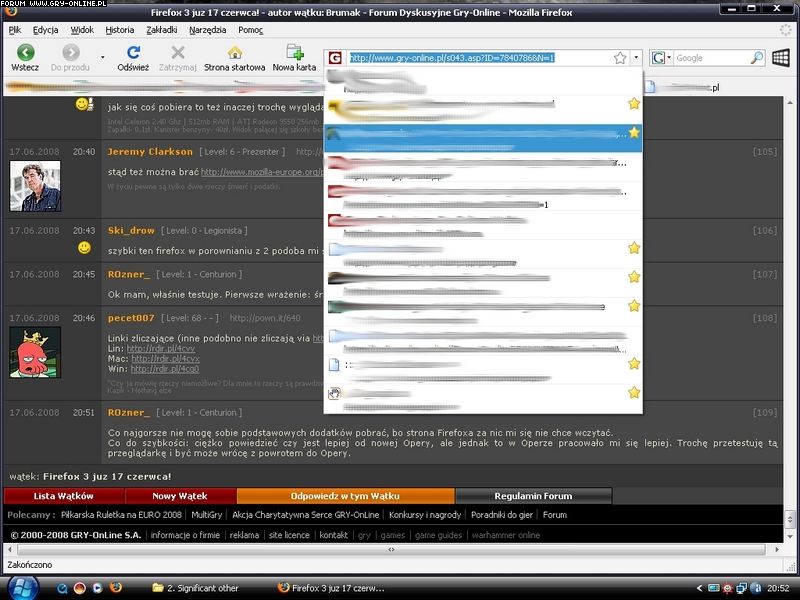Expand the address bar history dropdown arrow
Viewport: 800px width, 600px height.
pos(637,58)
